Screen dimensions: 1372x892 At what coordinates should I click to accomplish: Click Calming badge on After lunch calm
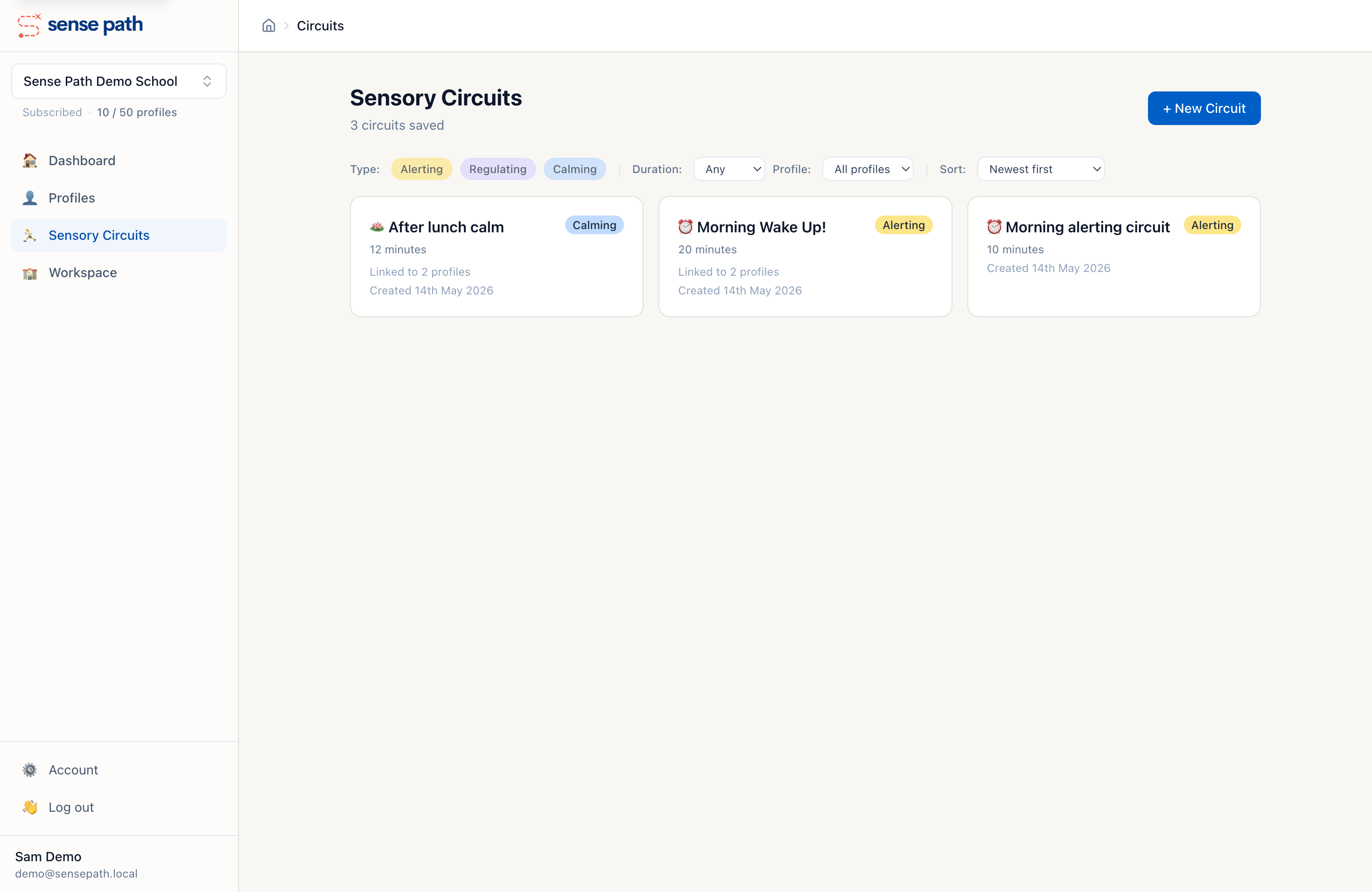[x=595, y=225]
